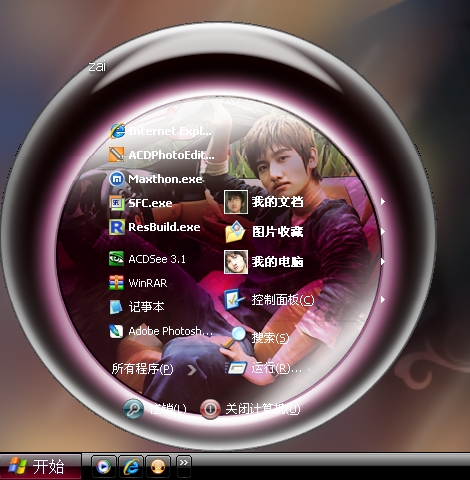This screenshot has width=470, height=480.
Task: Expand 所有程序(P) all programs arrow
Action: point(192,369)
